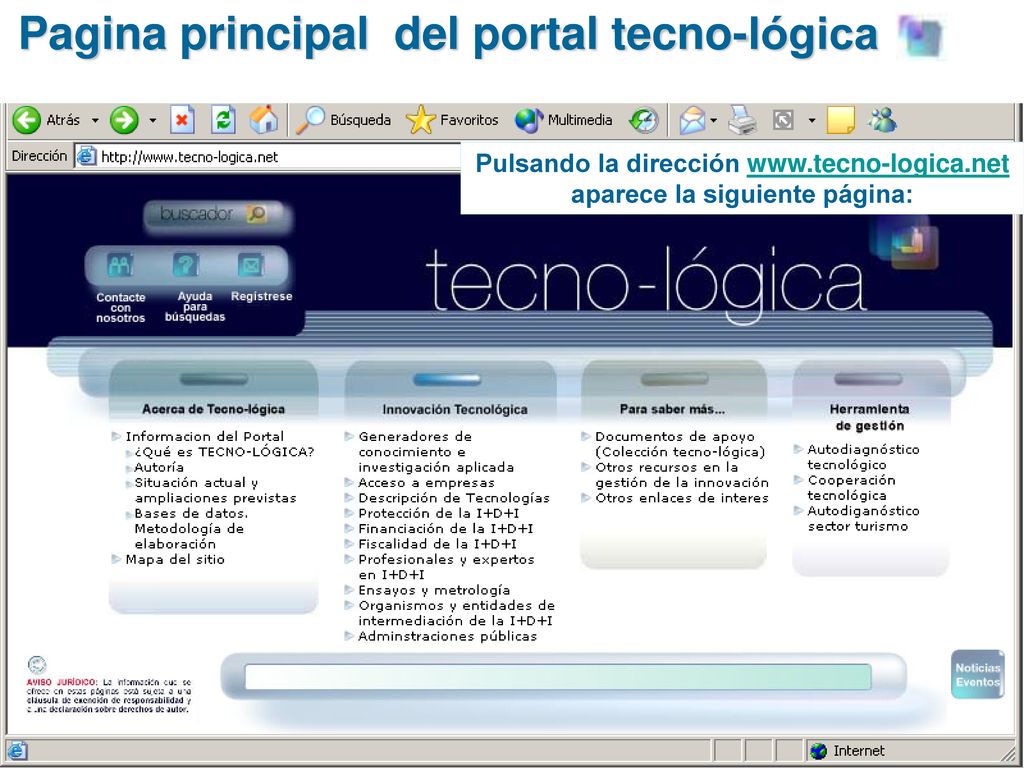1024x768 pixels.
Task: Open Acceso a empresas link
Action: (x=426, y=483)
